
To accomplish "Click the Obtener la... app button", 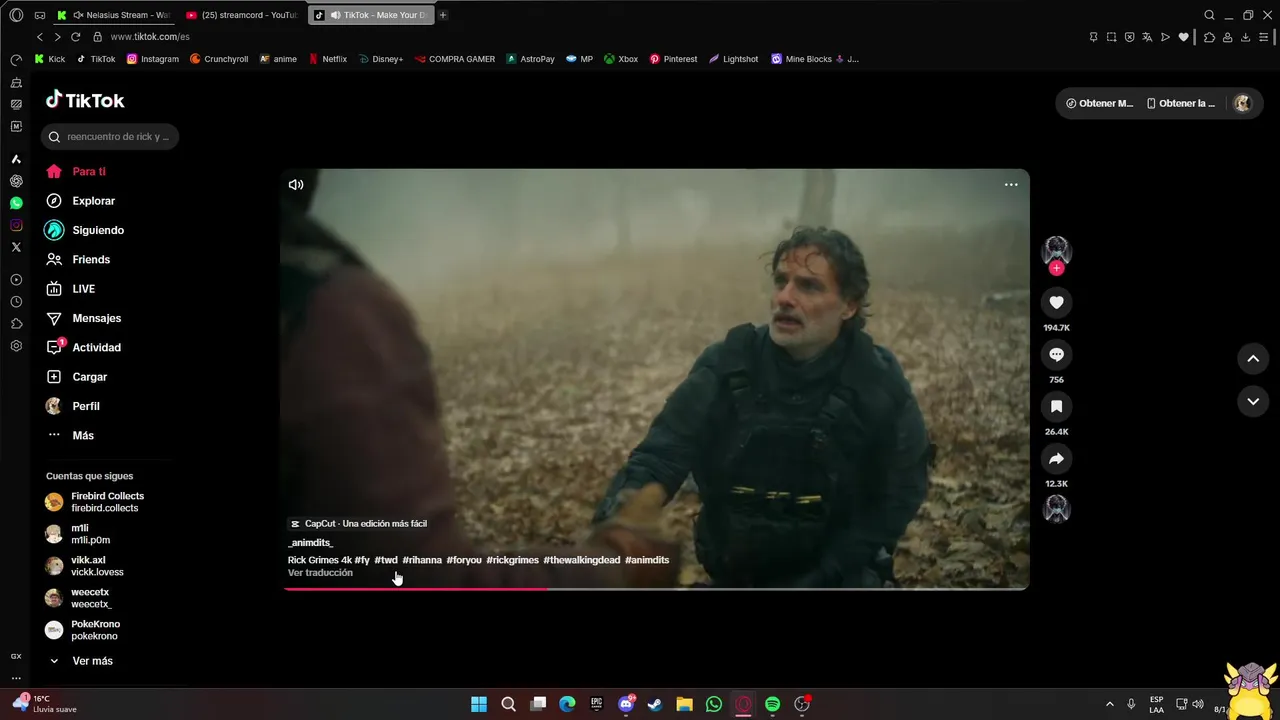I will [1181, 103].
